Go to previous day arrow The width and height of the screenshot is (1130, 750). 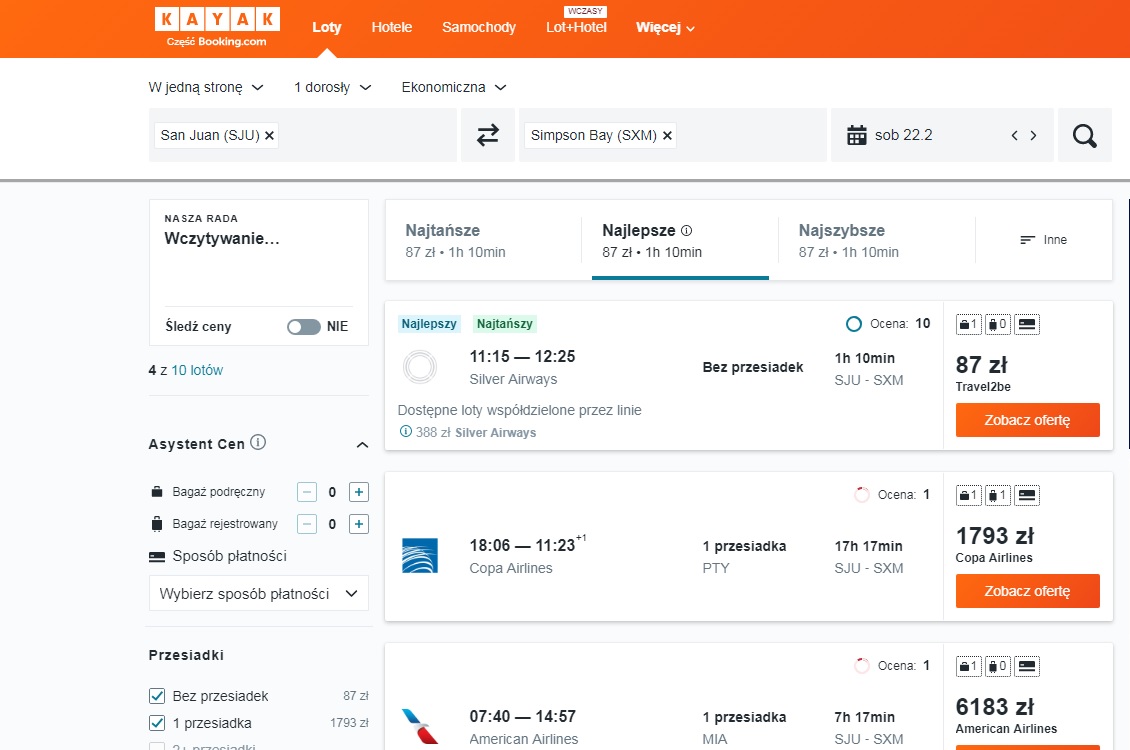1015,135
